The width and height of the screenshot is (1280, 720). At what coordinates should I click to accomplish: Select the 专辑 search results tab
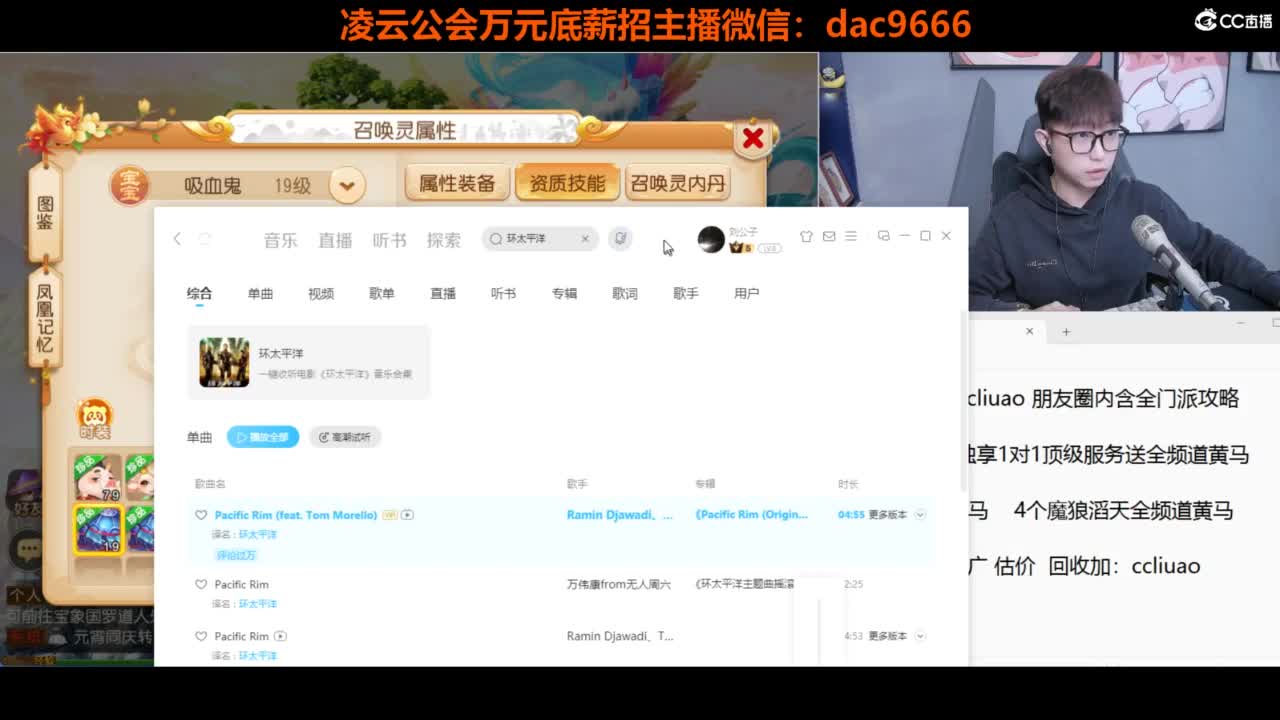pyautogui.click(x=564, y=293)
